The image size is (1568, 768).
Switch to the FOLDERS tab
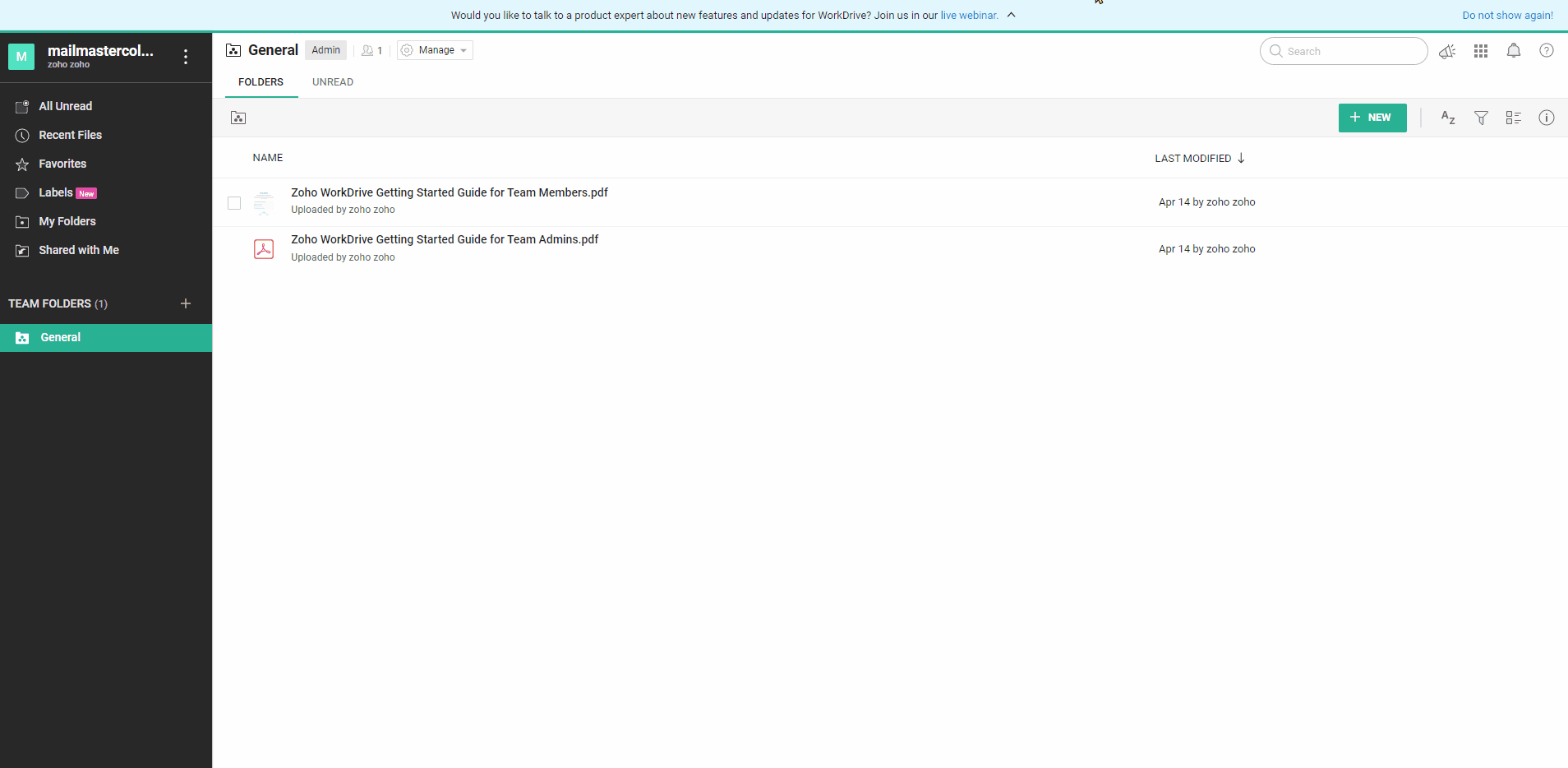tap(261, 82)
